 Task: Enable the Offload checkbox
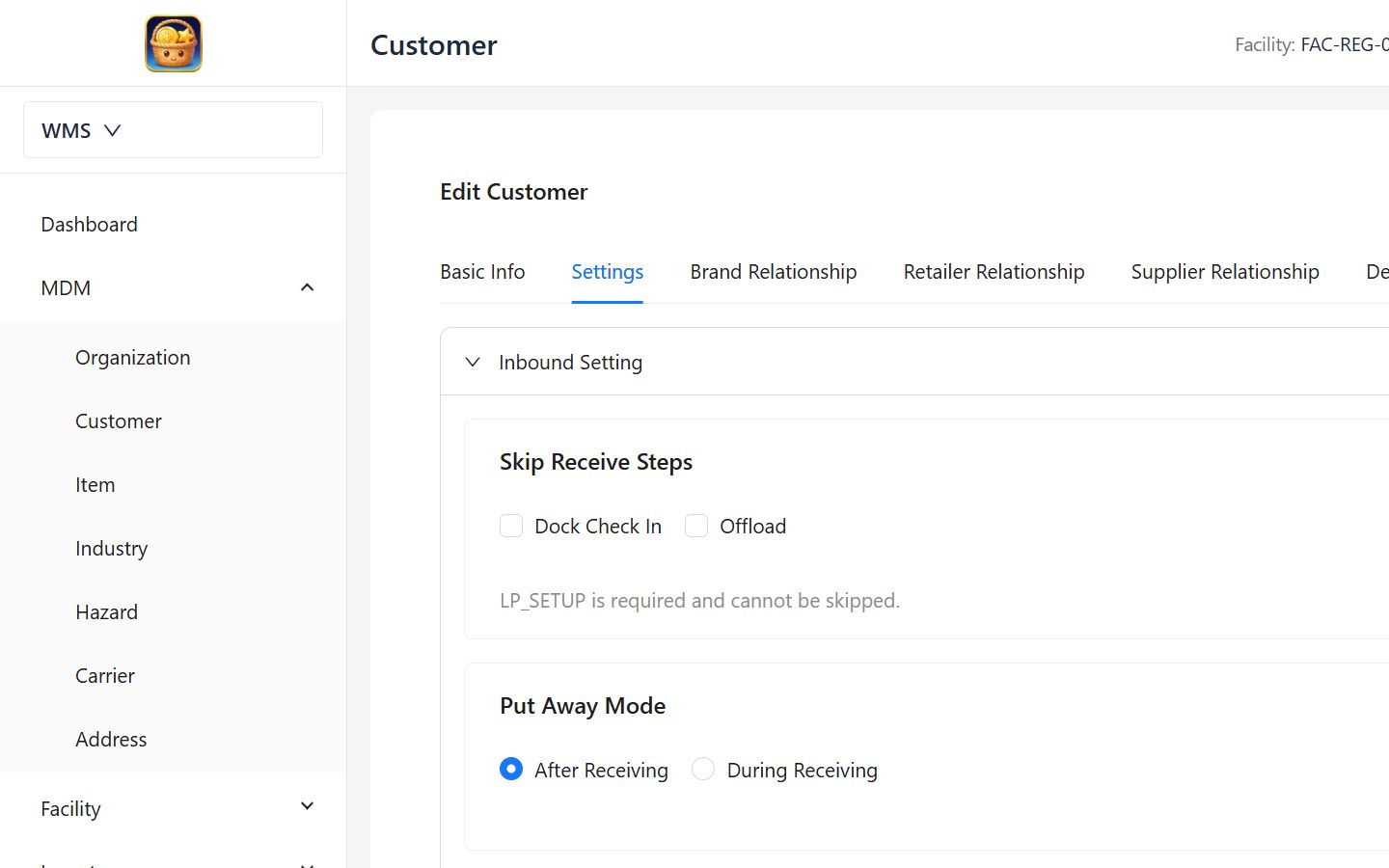pyautogui.click(x=696, y=526)
